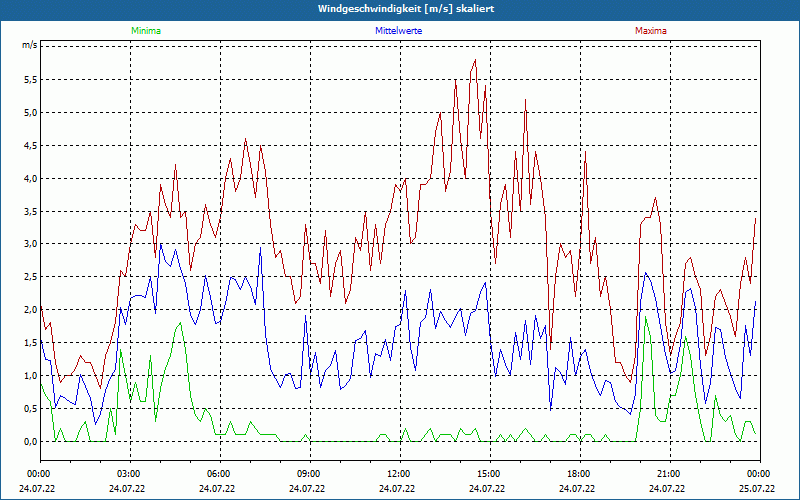
Task: Click the m/s unit label
Action: [29, 45]
